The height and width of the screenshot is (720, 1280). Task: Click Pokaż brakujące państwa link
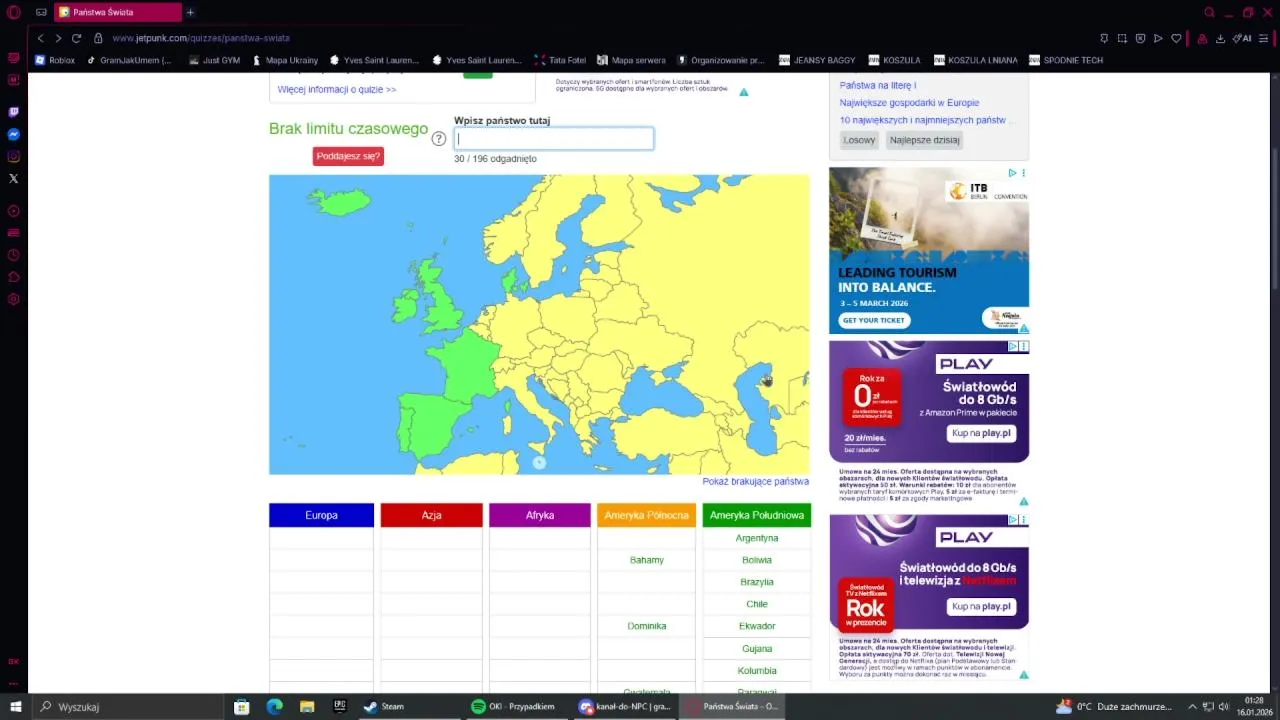click(x=755, y=481)
